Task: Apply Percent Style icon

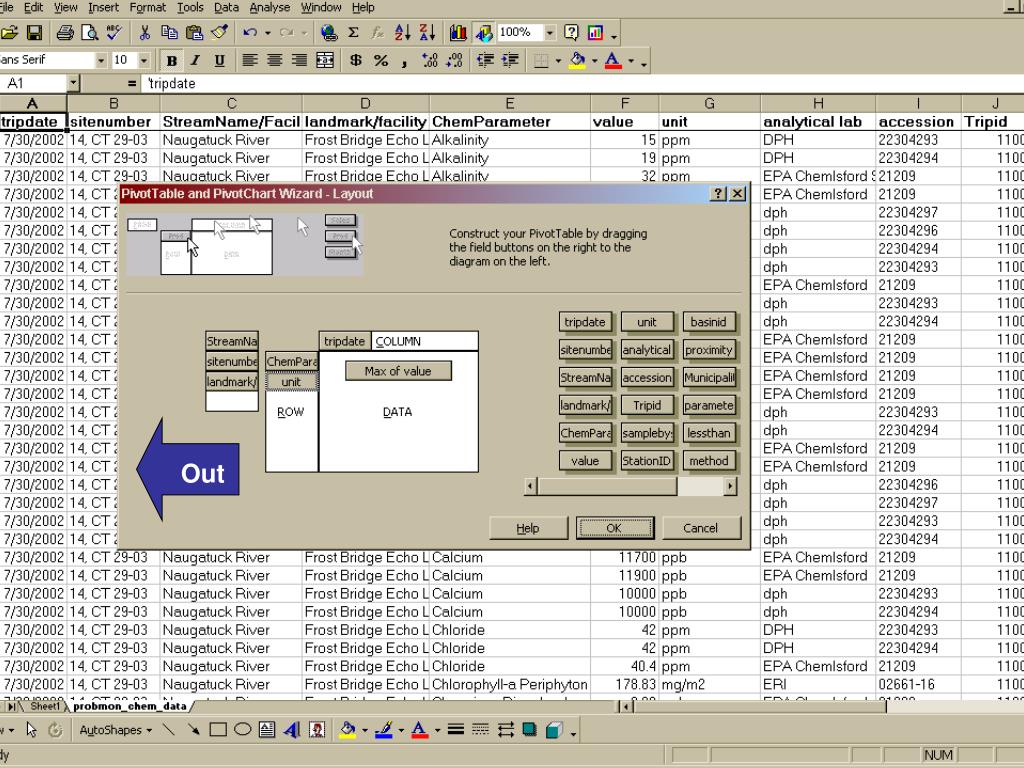Action: point(381,61)
